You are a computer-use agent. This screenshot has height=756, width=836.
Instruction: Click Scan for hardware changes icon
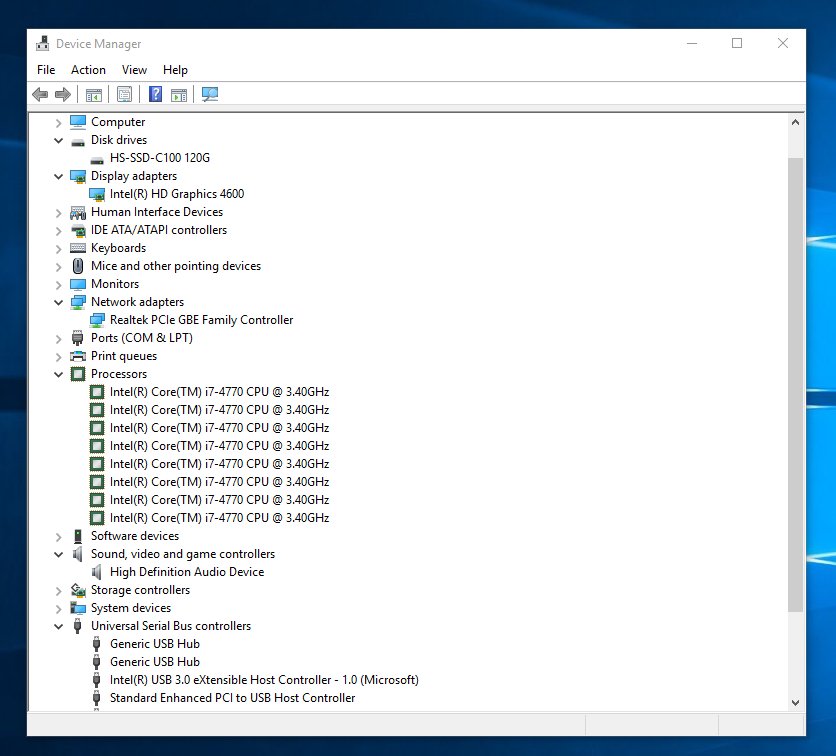pyautogui.click(x=210, y=95)
